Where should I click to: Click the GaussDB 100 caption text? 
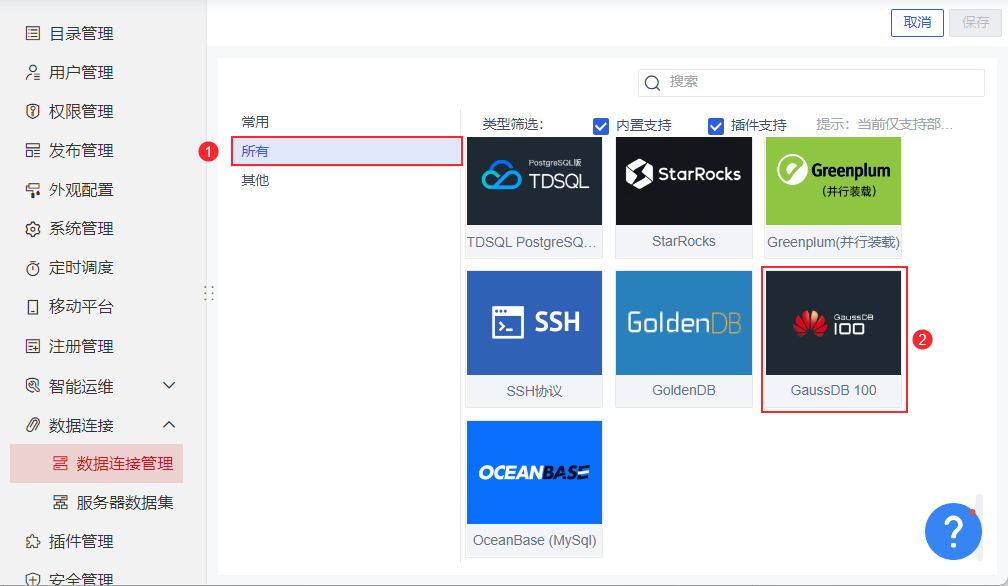point(833,391)
